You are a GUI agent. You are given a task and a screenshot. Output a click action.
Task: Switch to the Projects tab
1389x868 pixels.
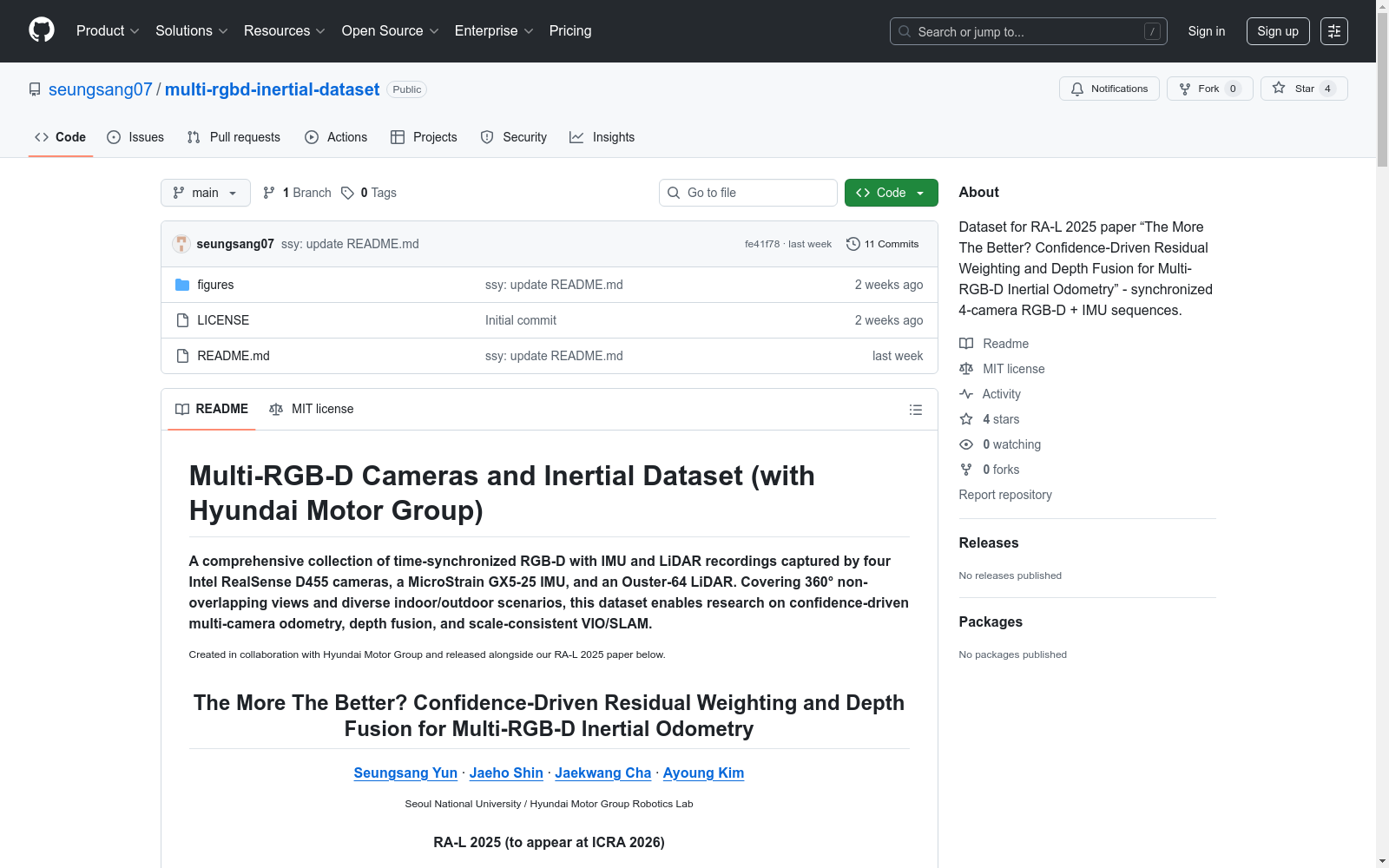424,137
